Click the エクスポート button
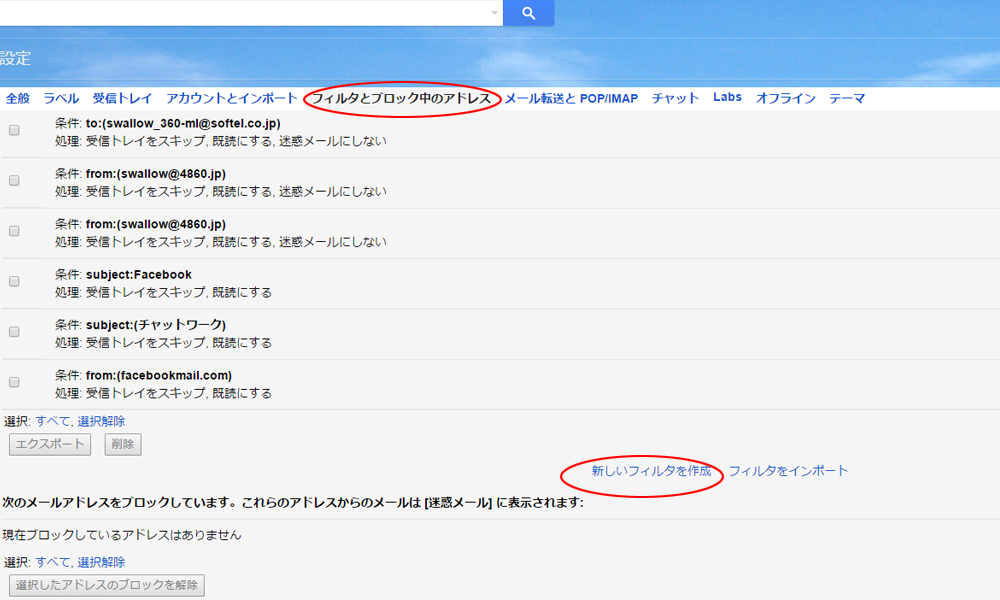 50,444
